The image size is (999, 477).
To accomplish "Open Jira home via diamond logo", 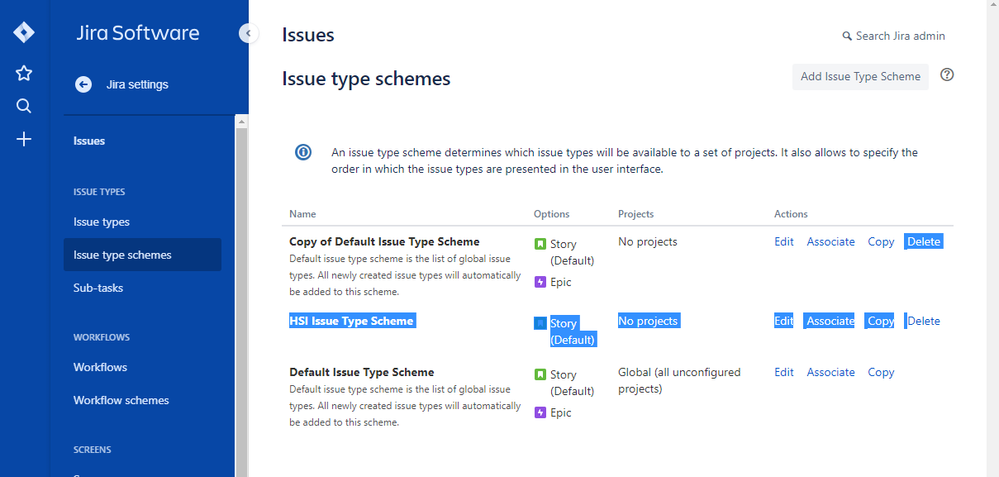I will (x=24, y=32).
